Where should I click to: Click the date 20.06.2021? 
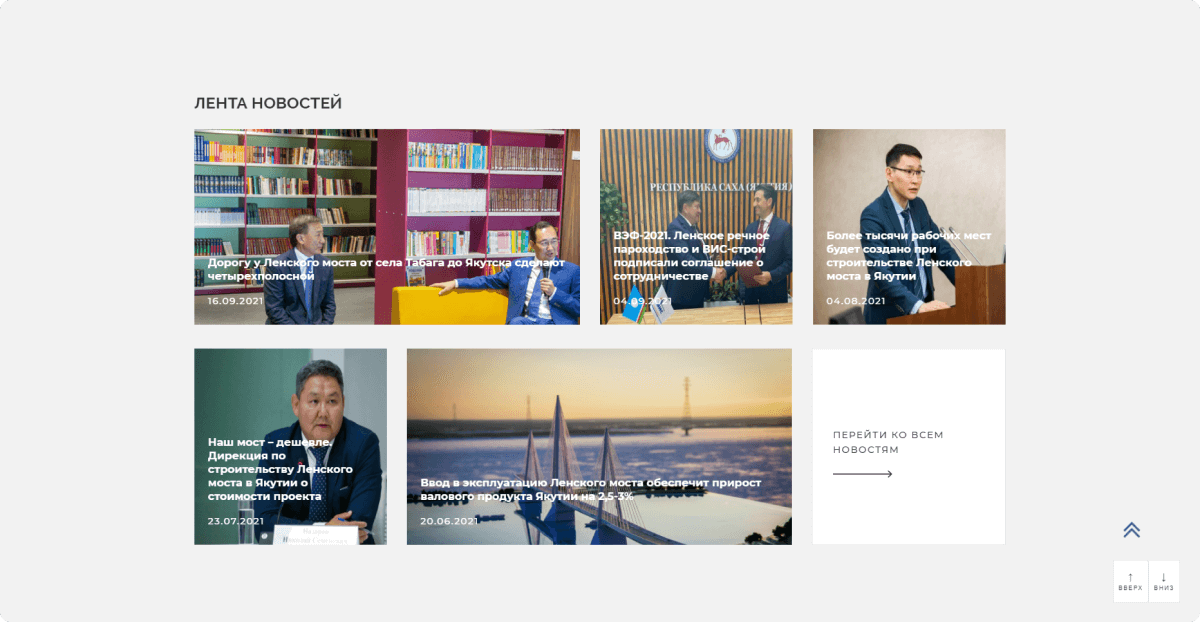point(449,521)
